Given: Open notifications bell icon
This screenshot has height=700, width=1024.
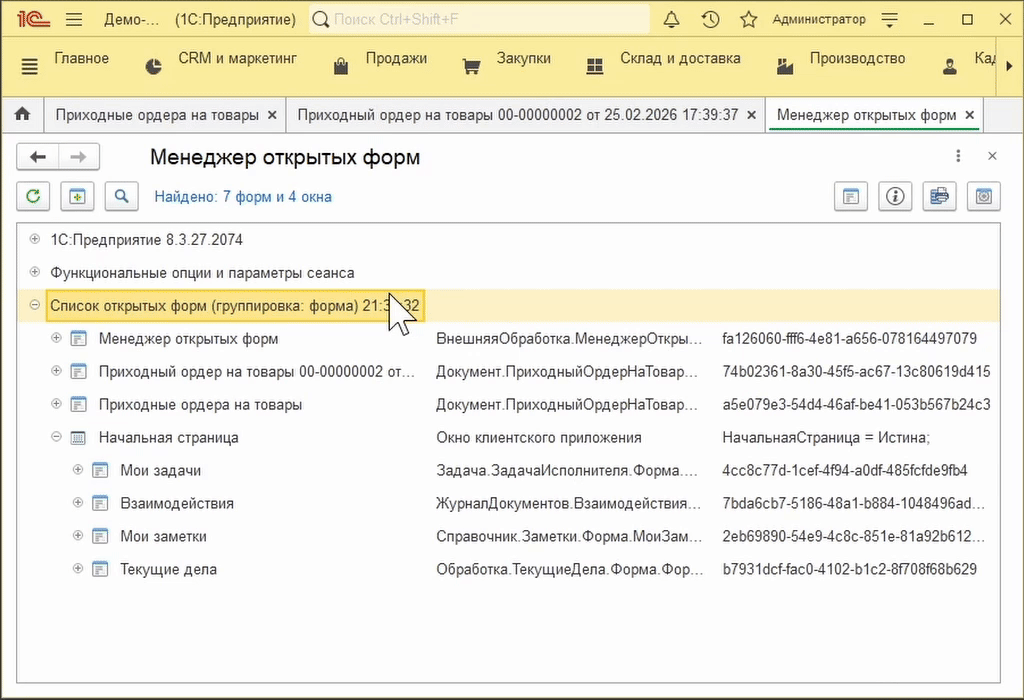Looking at the screenshot, I should pyautogui.click(x=671, y=20).
